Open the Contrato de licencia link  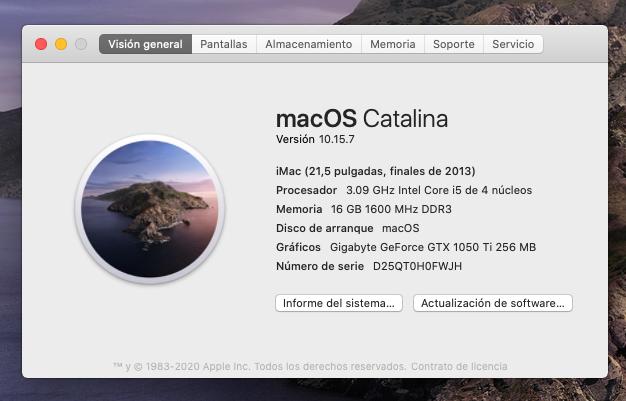point(459,366)
